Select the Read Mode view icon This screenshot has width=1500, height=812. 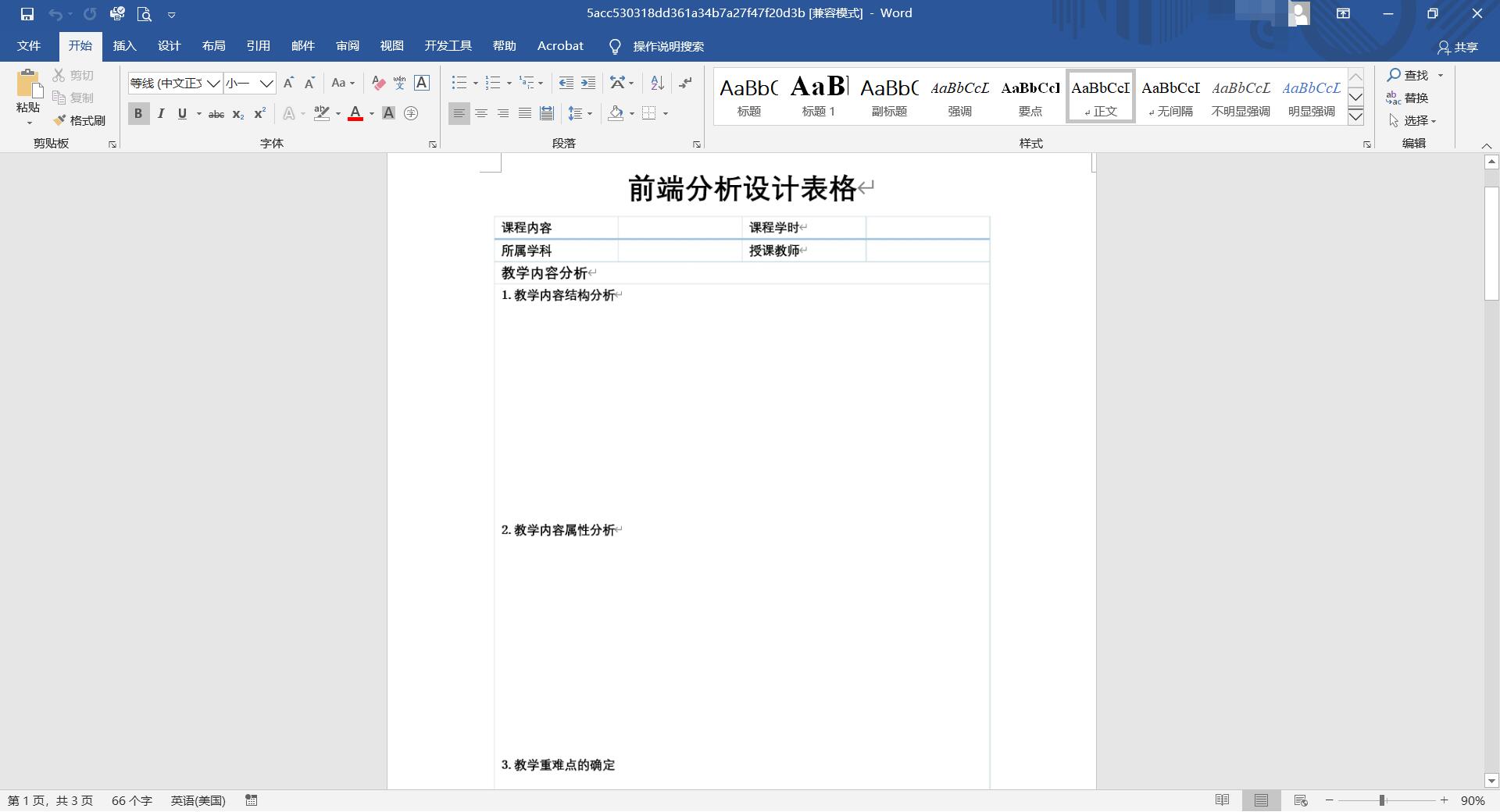click(1223, 800)
